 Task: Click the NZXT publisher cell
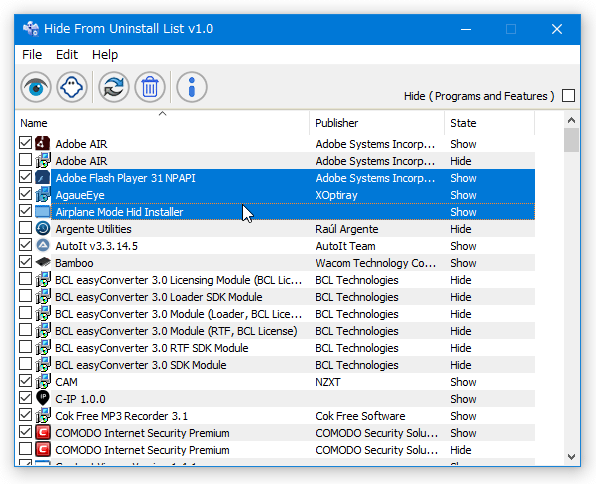[x=328, y=382]
